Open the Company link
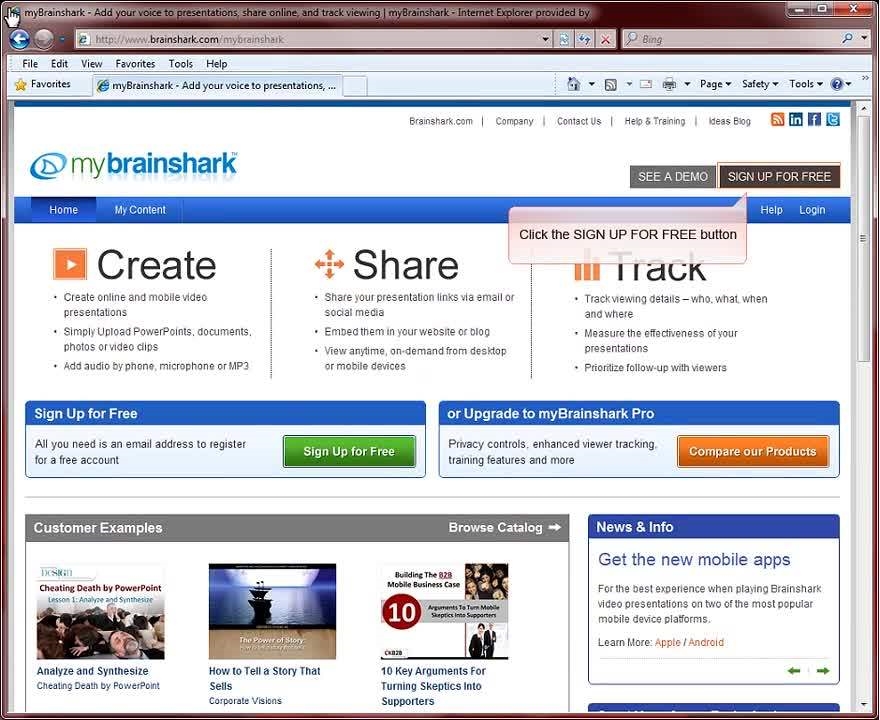 pos(514,121)
